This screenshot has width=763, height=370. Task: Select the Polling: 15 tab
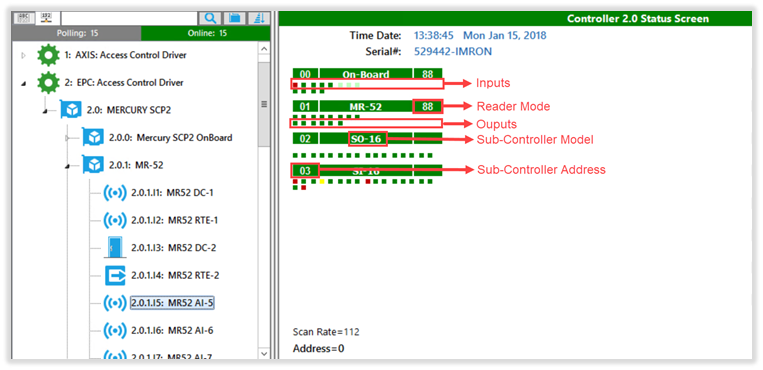(x=77, y=33)
